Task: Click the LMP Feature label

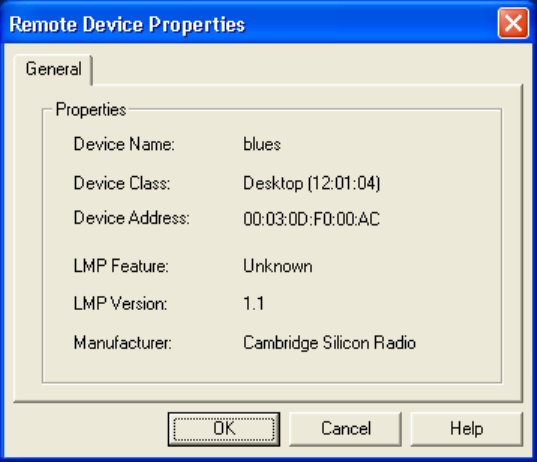Action: (121, 266)
